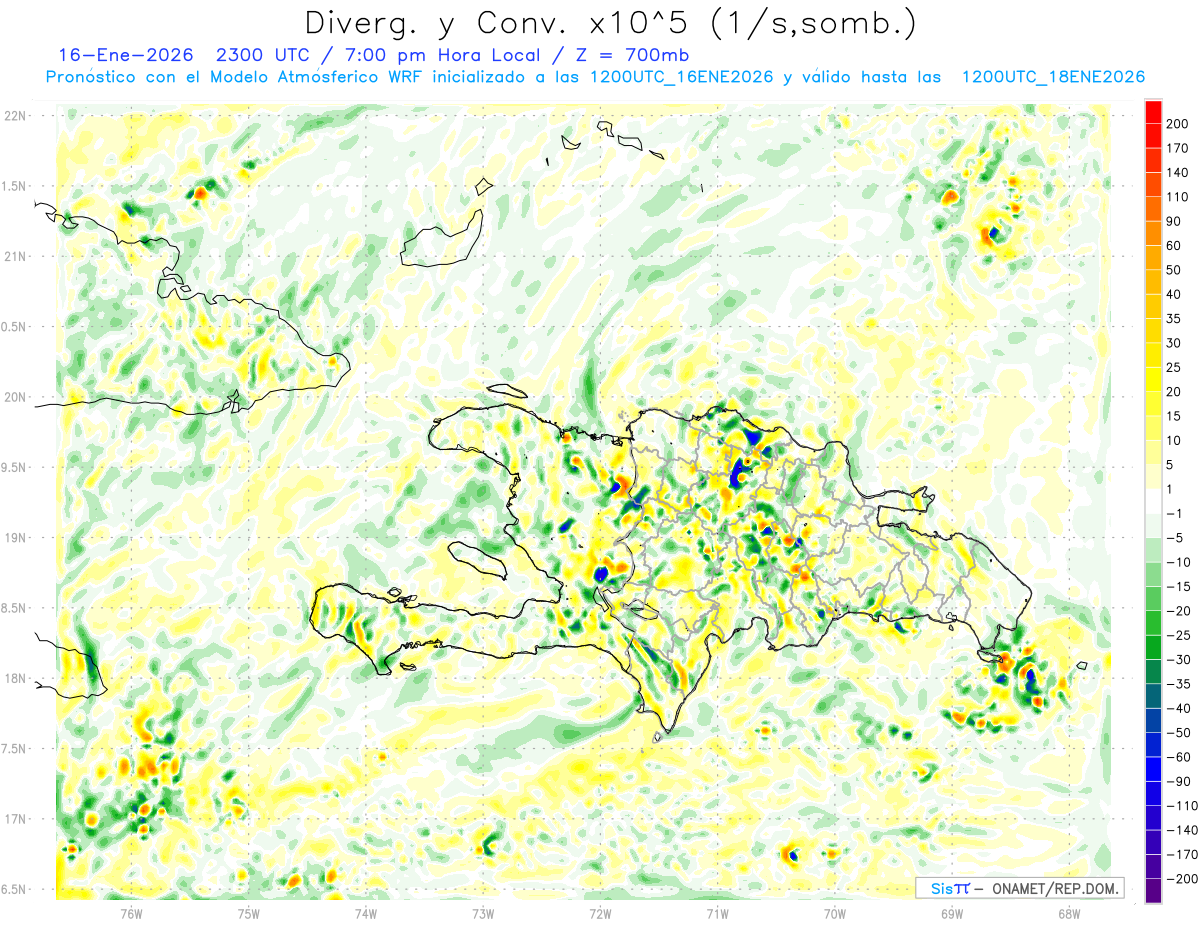This screenshot has width=1200, height=927.
Task: Click the '22N' latitude axis label
Action: click(15, 116)
